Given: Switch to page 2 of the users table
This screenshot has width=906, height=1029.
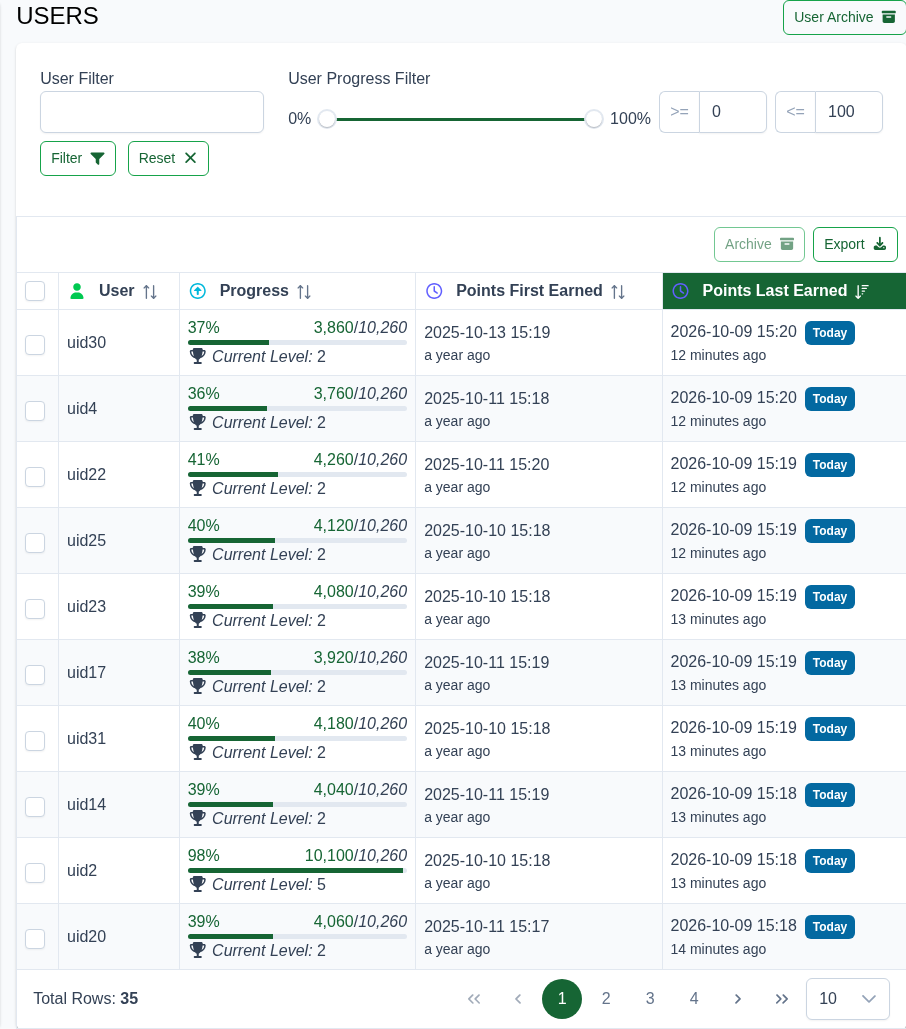Looking at the screenshot, I should pyautogui.click(x=606, y=999).
